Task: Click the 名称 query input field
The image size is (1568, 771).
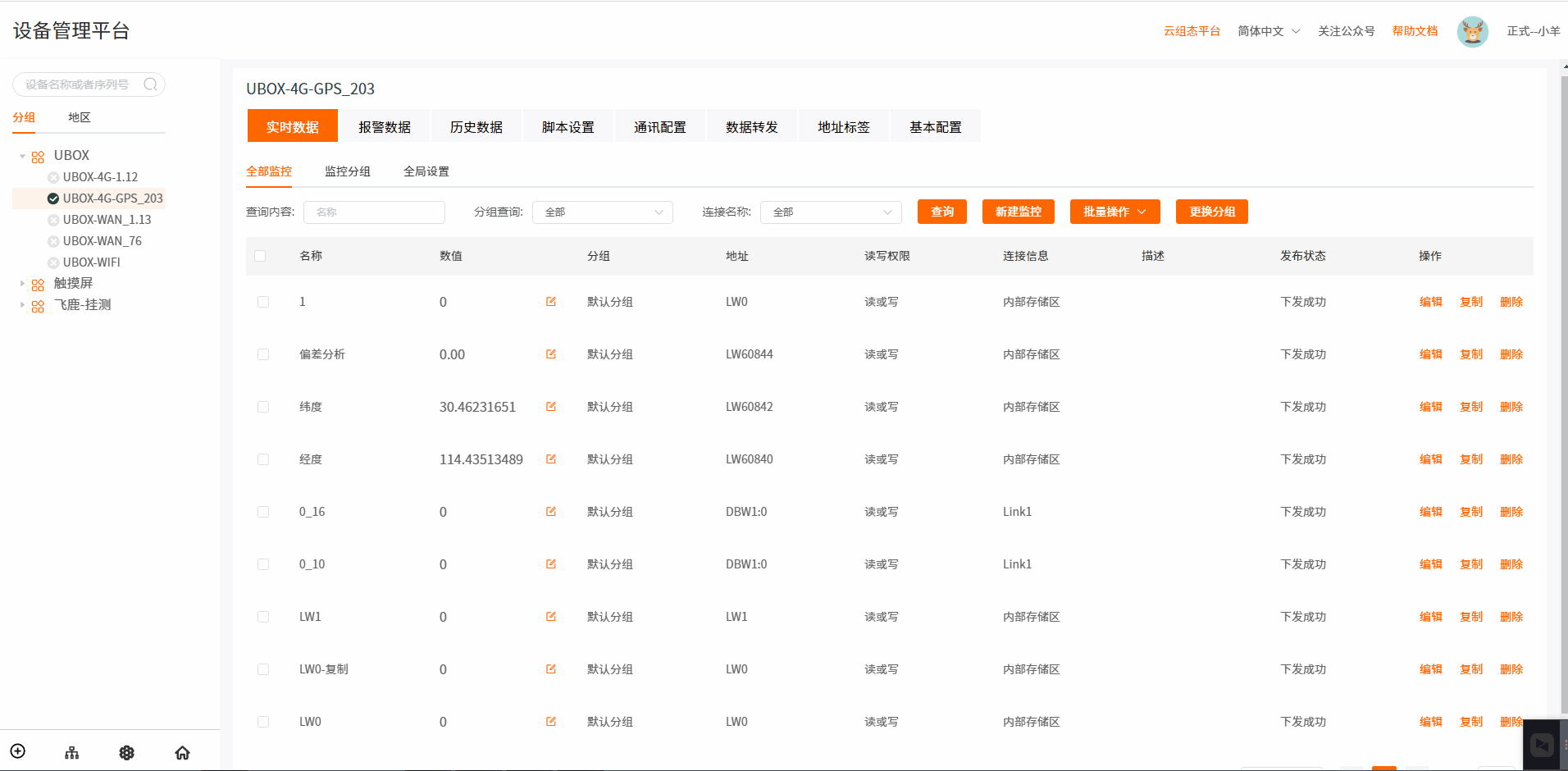Action: point(374,212)
